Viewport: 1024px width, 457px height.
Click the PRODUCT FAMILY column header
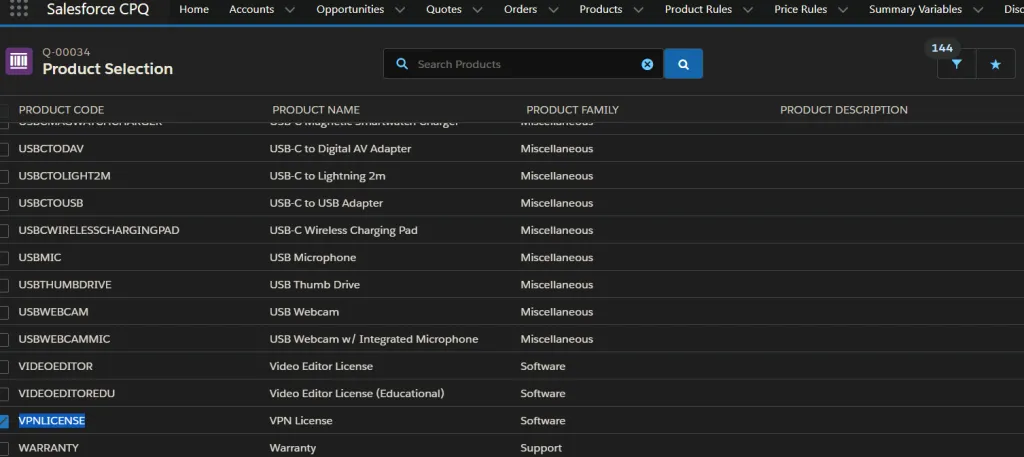(572, 110)
